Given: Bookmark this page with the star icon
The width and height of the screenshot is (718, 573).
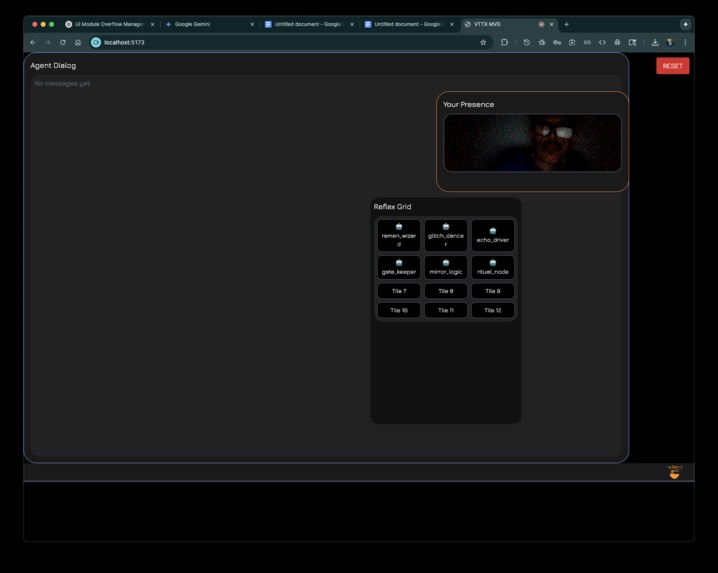Looking at the screenshot, I should 483,42.
